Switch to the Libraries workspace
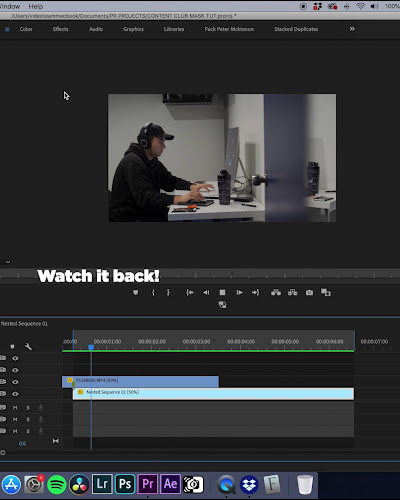Image resolution: width=400 pixels, height=500 pixels. point(174,29)
